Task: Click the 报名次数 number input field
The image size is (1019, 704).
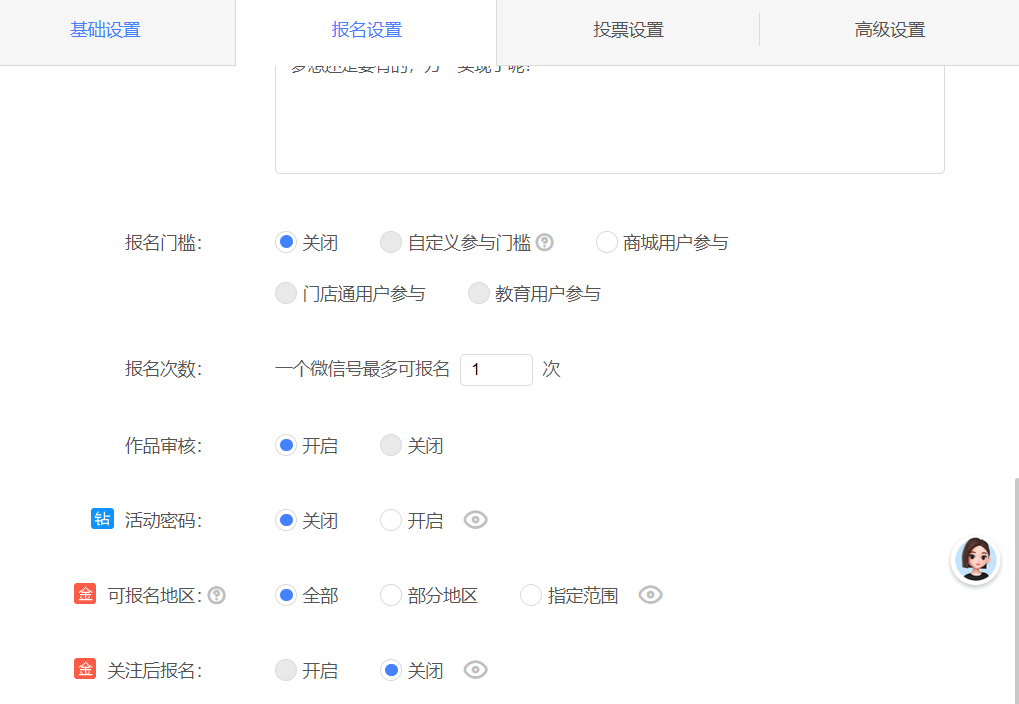Action: pos(497,370)
